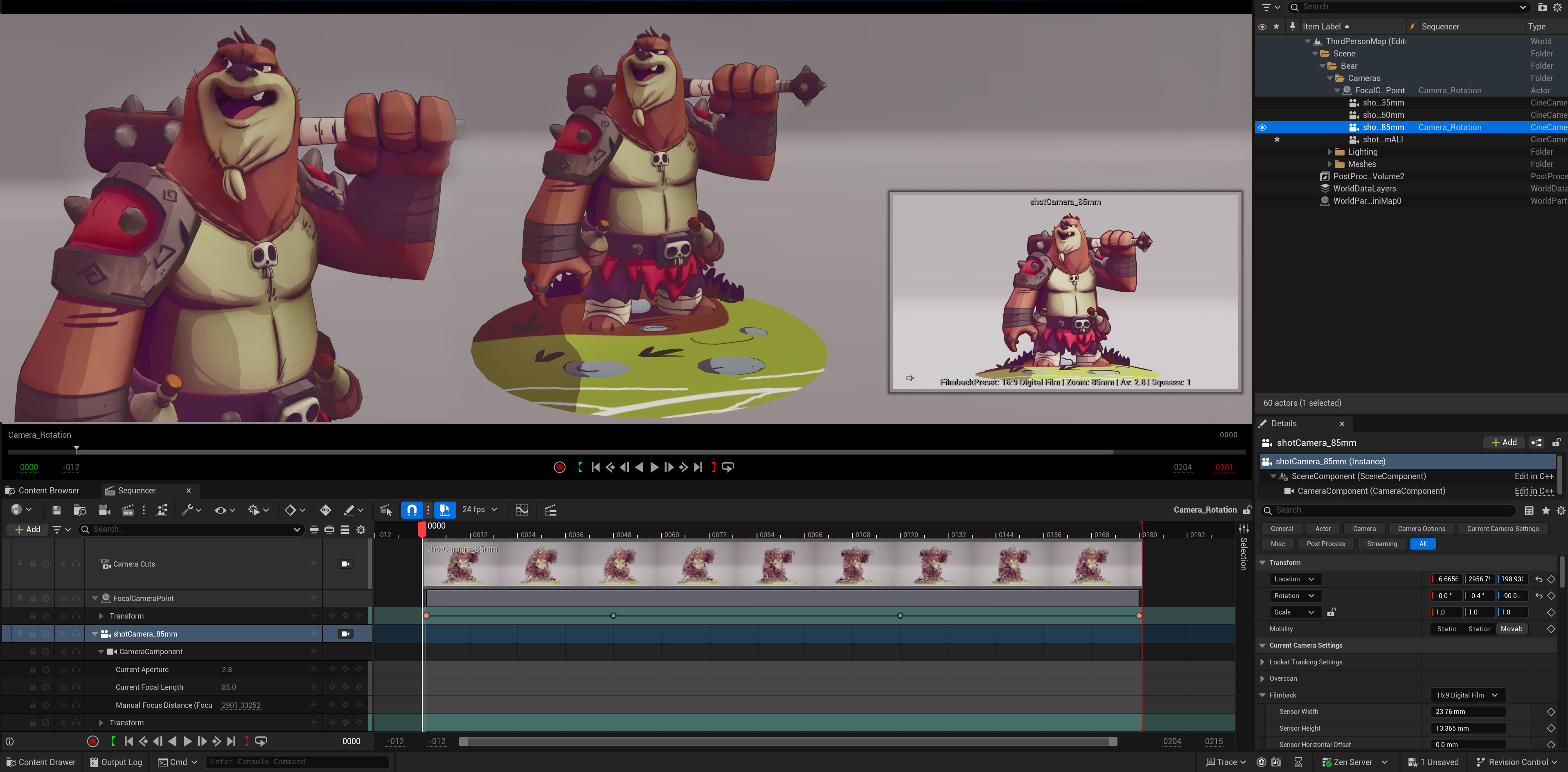Open the 16:9 Digital Film filmback preset dropdown

[x=1468, y=695]
